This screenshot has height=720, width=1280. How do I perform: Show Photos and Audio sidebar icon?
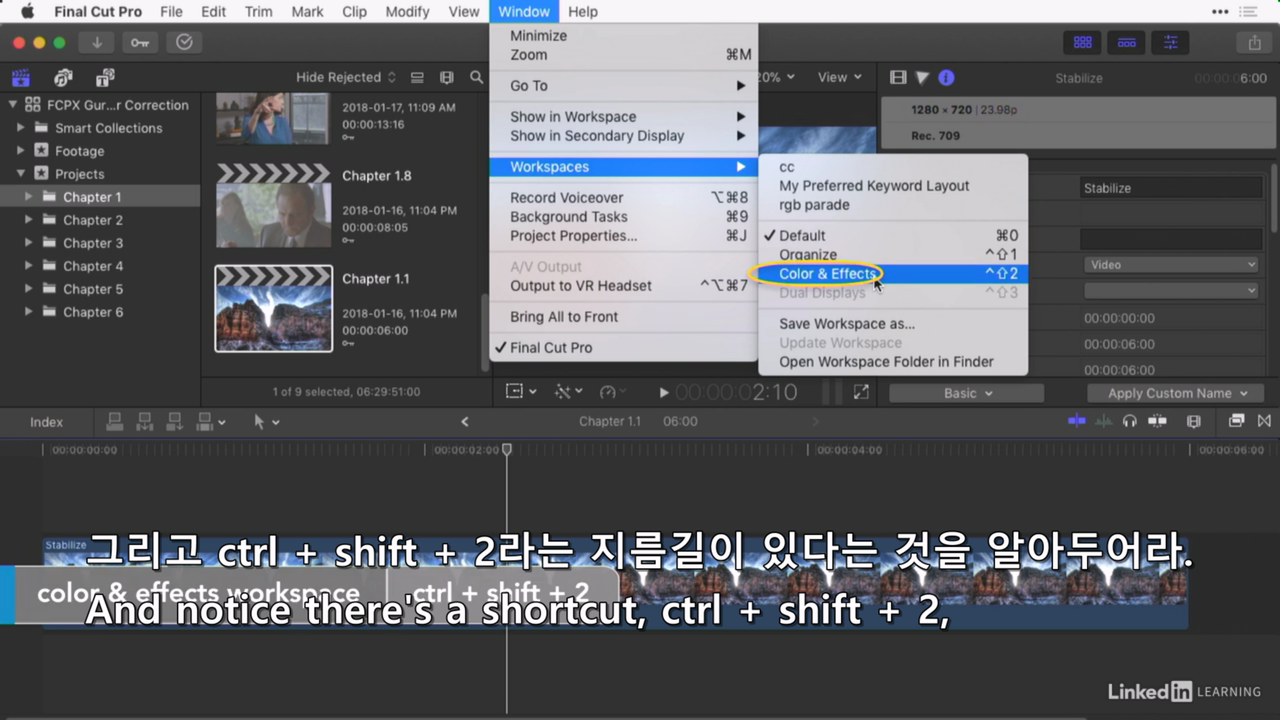[x=63, y=77]
